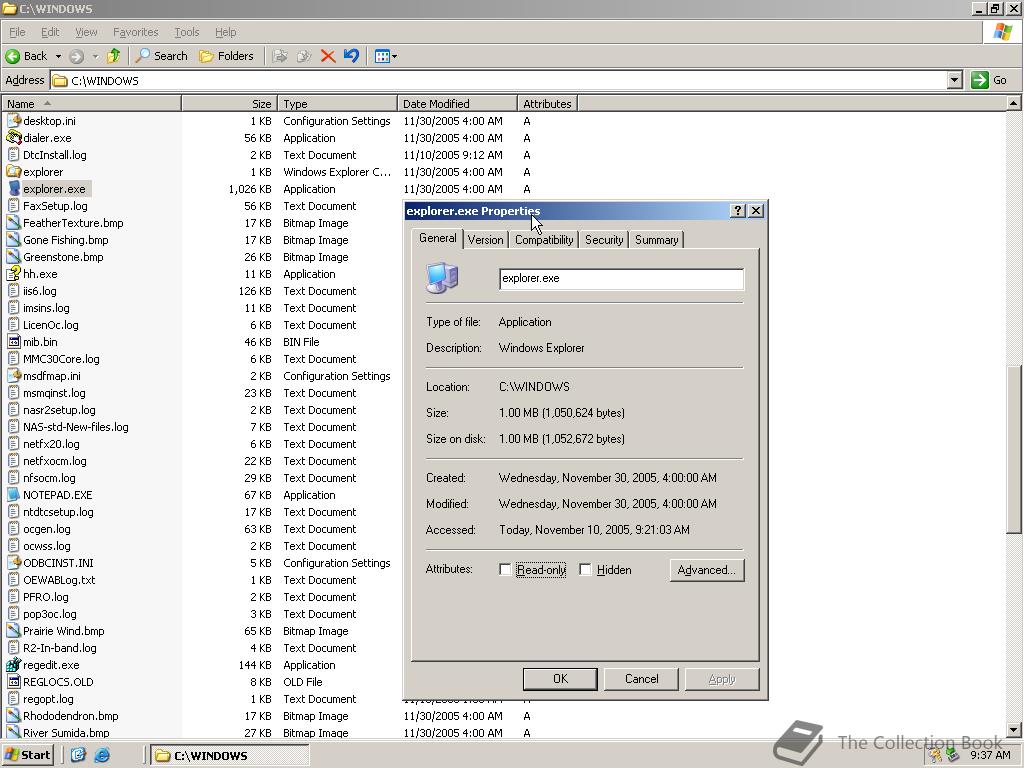Viewport: 1024px width, 768px height.
Task: Click the scrollbar down arrow
Action: 1013,730
